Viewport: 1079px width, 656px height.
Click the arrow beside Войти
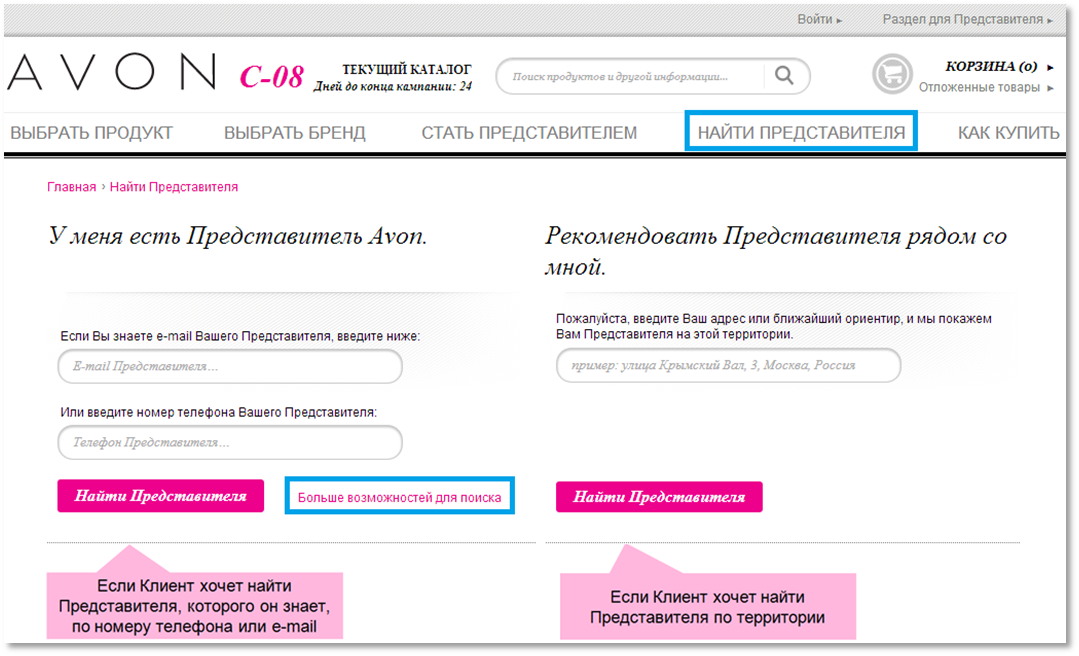pyautogui.click(x=839, y=21)
